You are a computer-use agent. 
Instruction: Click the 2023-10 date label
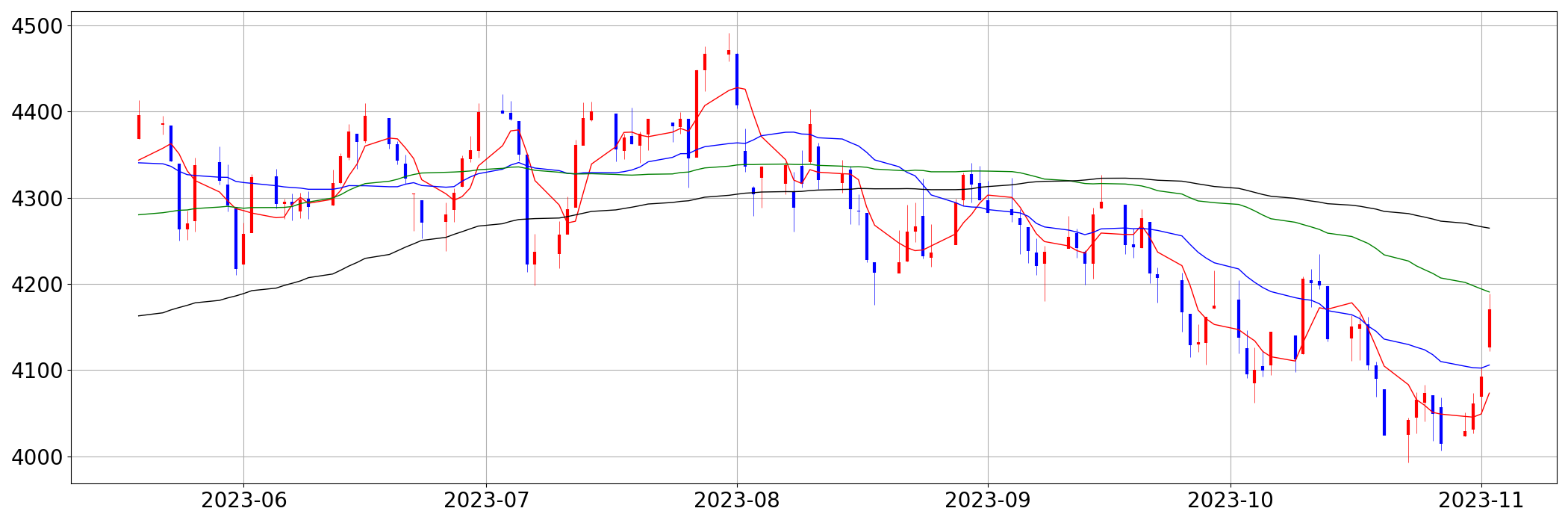(x=1231, y=501)
